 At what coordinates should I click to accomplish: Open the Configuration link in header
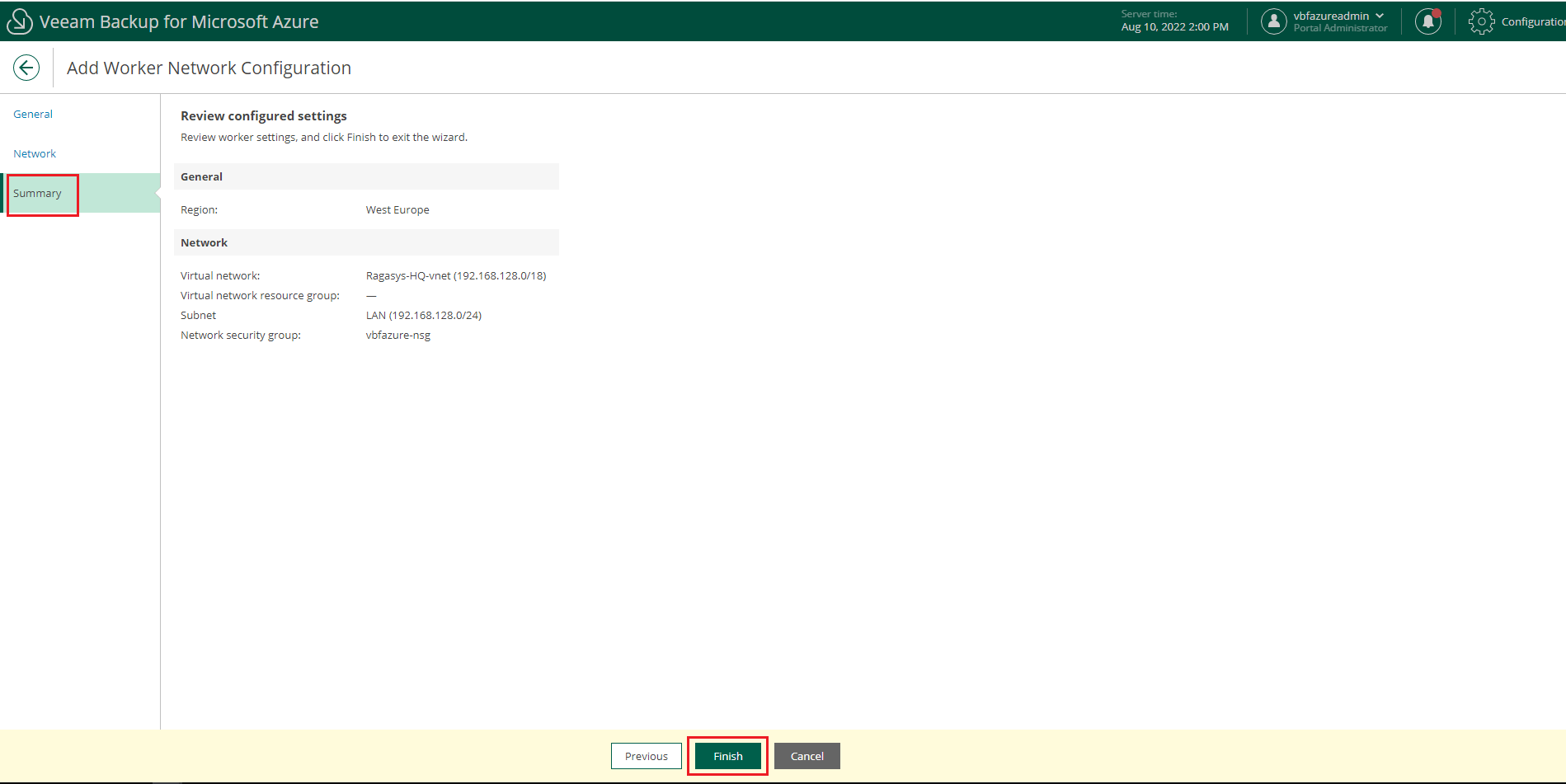(x=1533, y=21)
